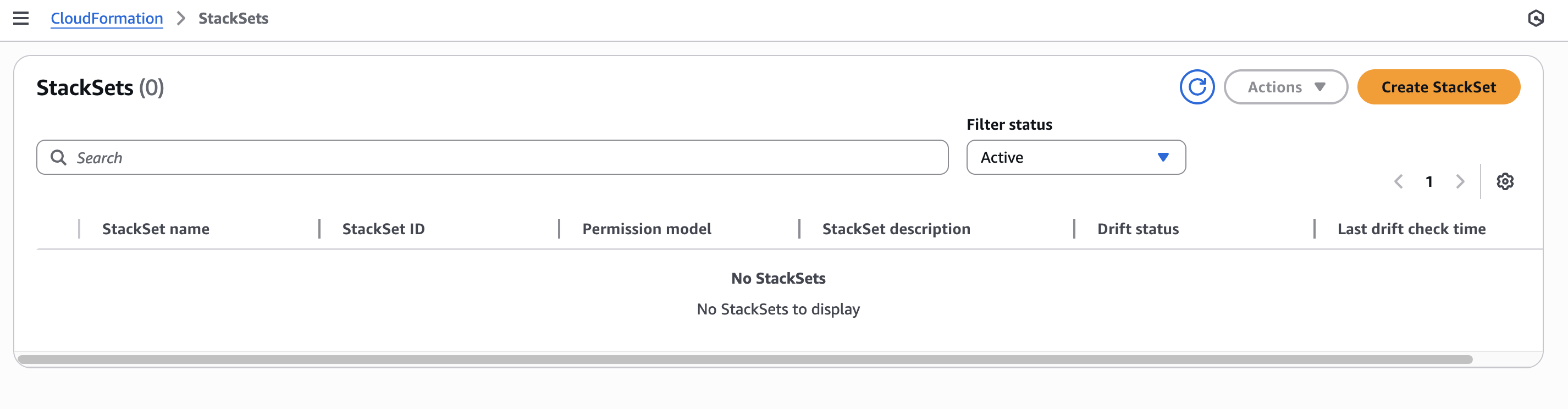Click the hexagon icon at top right

click(x=1535, y=18)
